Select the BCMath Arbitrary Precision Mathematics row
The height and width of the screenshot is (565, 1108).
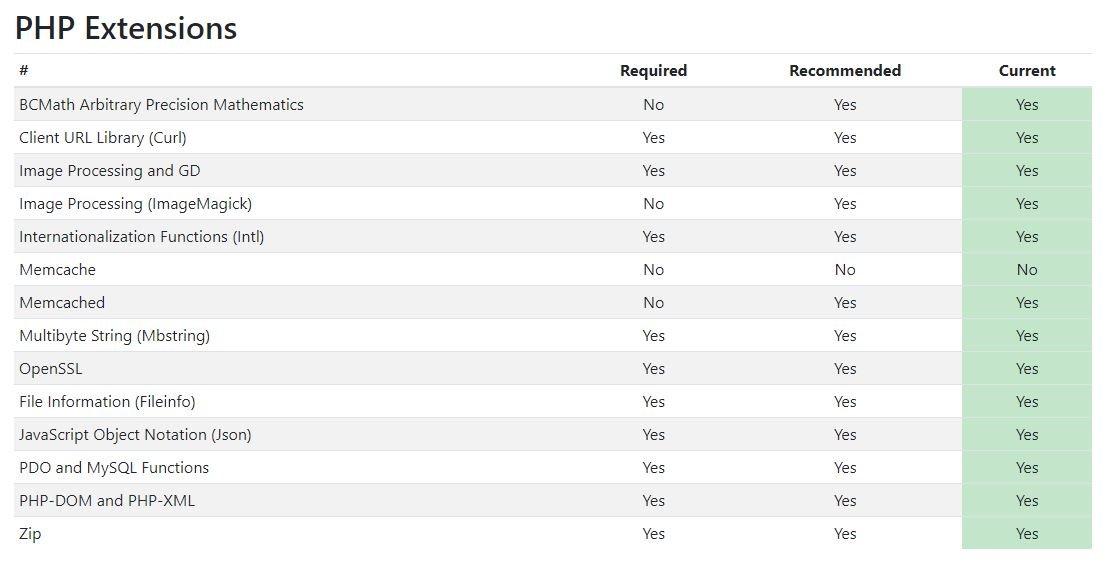(x=161, y=104)
